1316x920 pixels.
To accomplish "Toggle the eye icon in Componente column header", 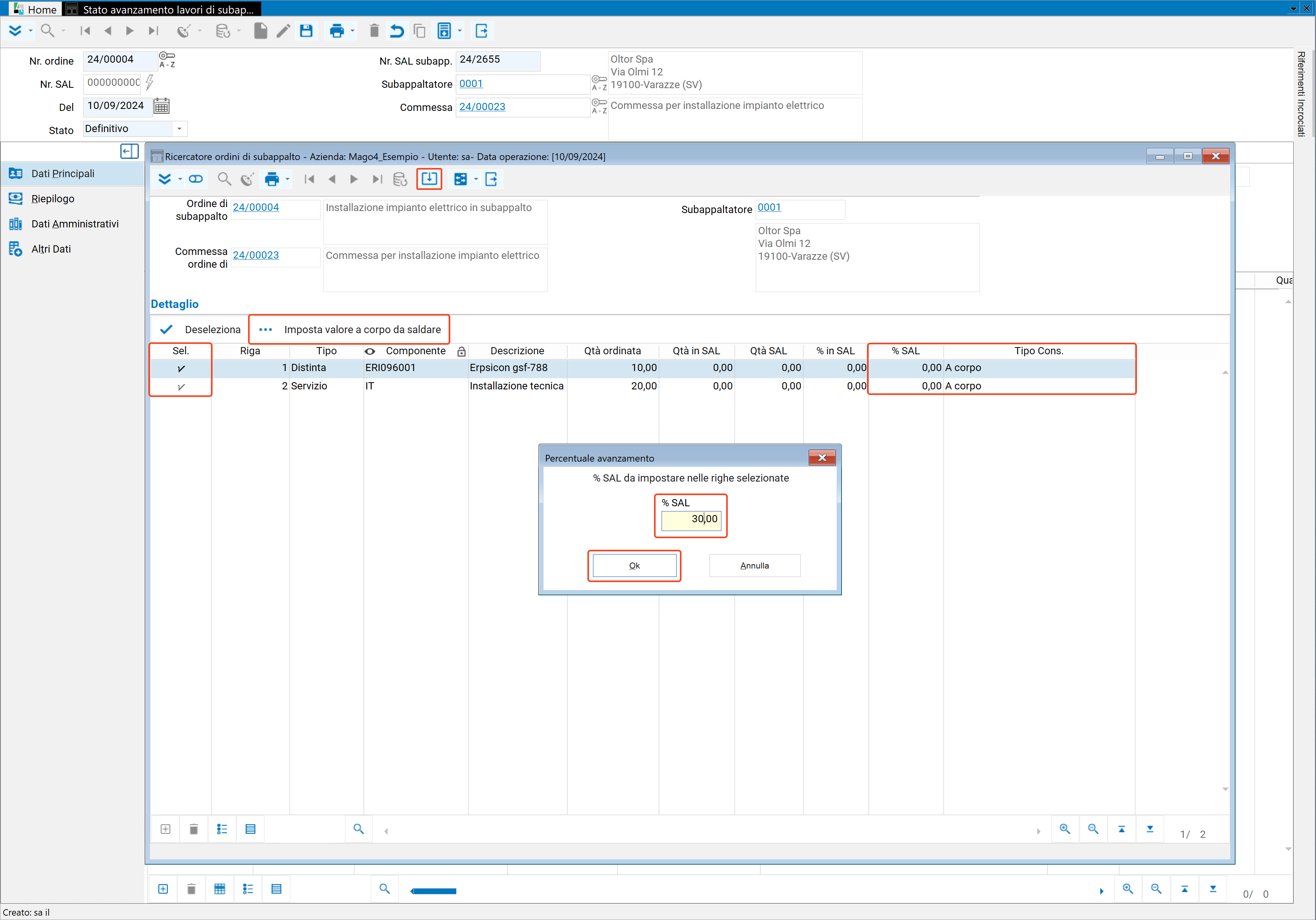I will point(370,351).
